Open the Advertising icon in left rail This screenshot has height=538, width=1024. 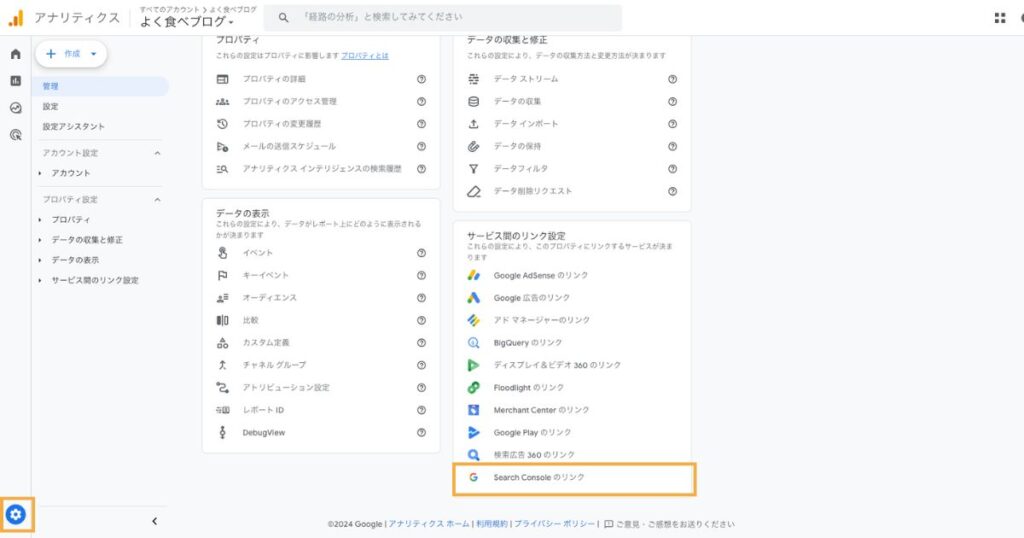click(x=16, y=135)
